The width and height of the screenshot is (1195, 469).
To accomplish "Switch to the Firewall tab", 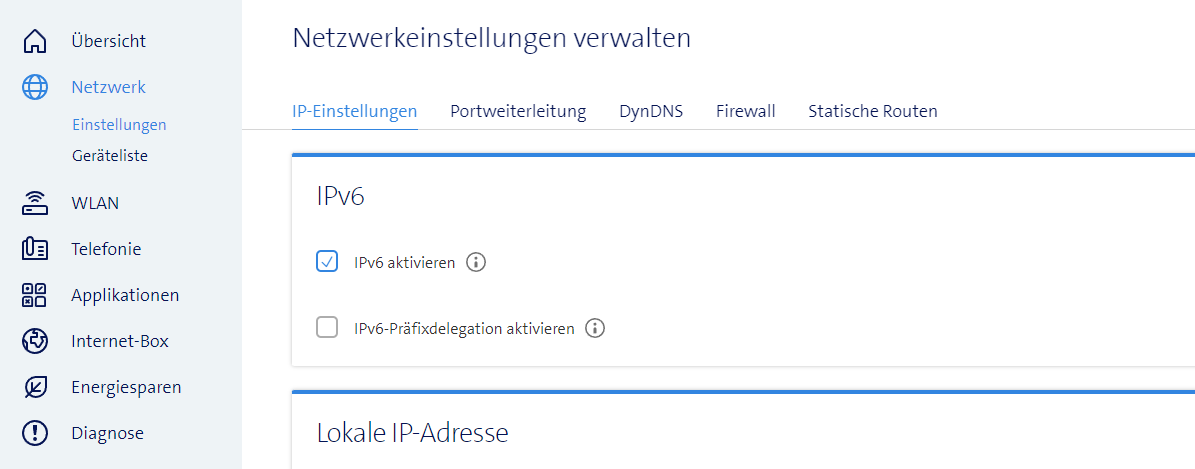I will 745,111.
